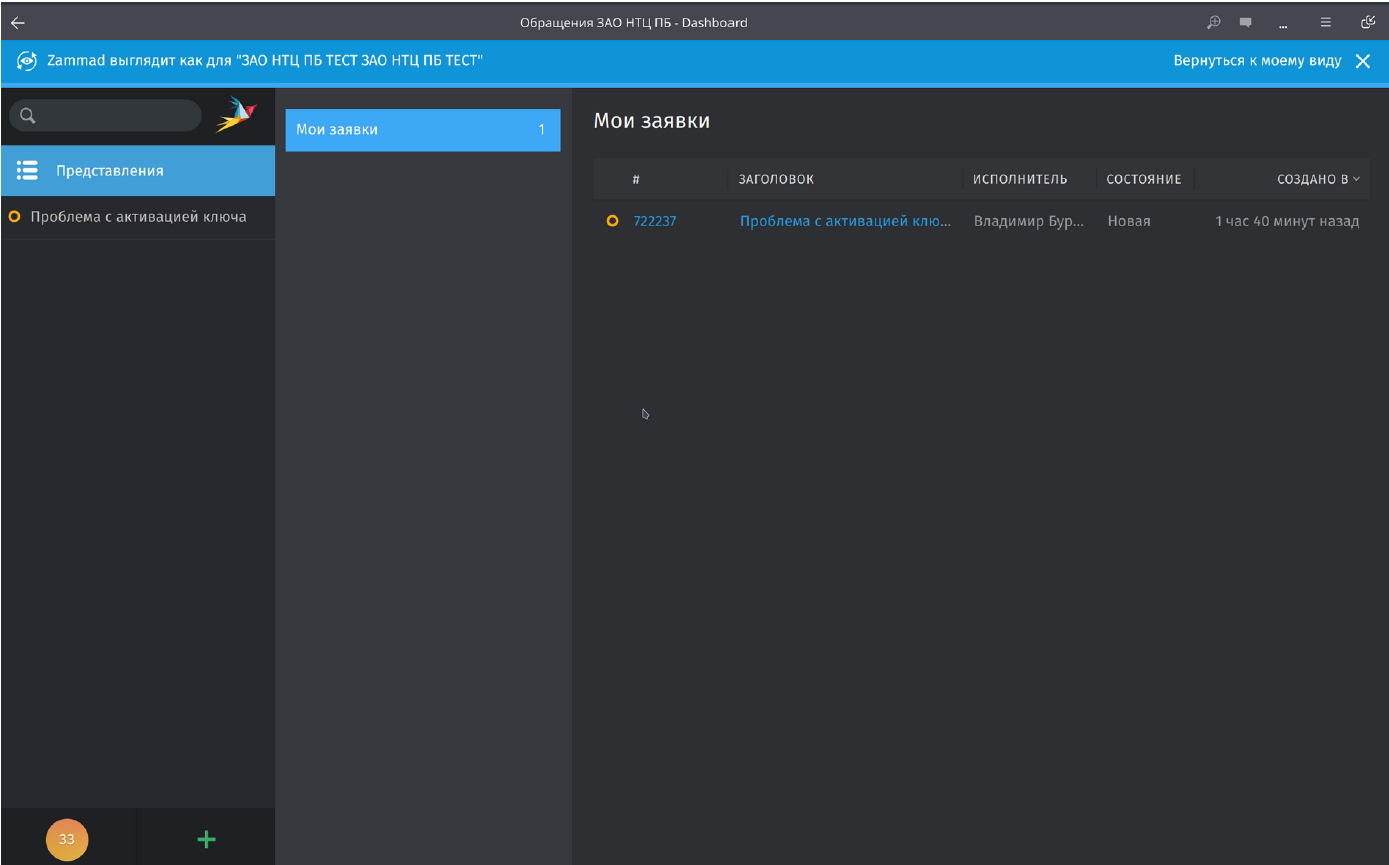This screenshot has width=1389, height=865.
Task: Sort by 'ИСПОЛНИТЕЛЬ' column header
Action: 1020,180
